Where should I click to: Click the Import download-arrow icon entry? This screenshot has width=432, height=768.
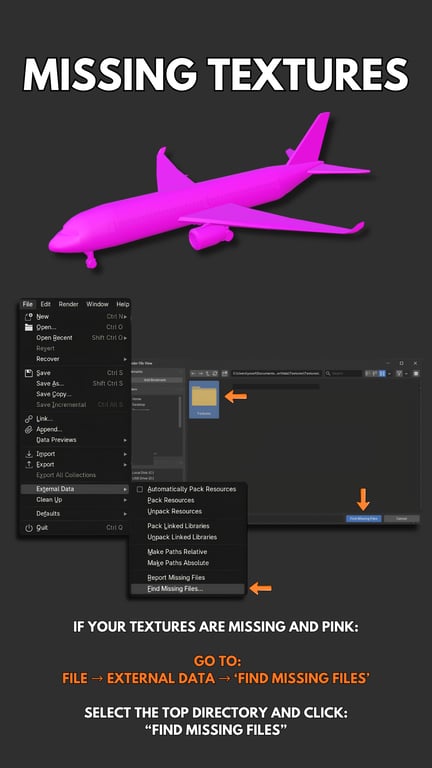coord(28,454)
